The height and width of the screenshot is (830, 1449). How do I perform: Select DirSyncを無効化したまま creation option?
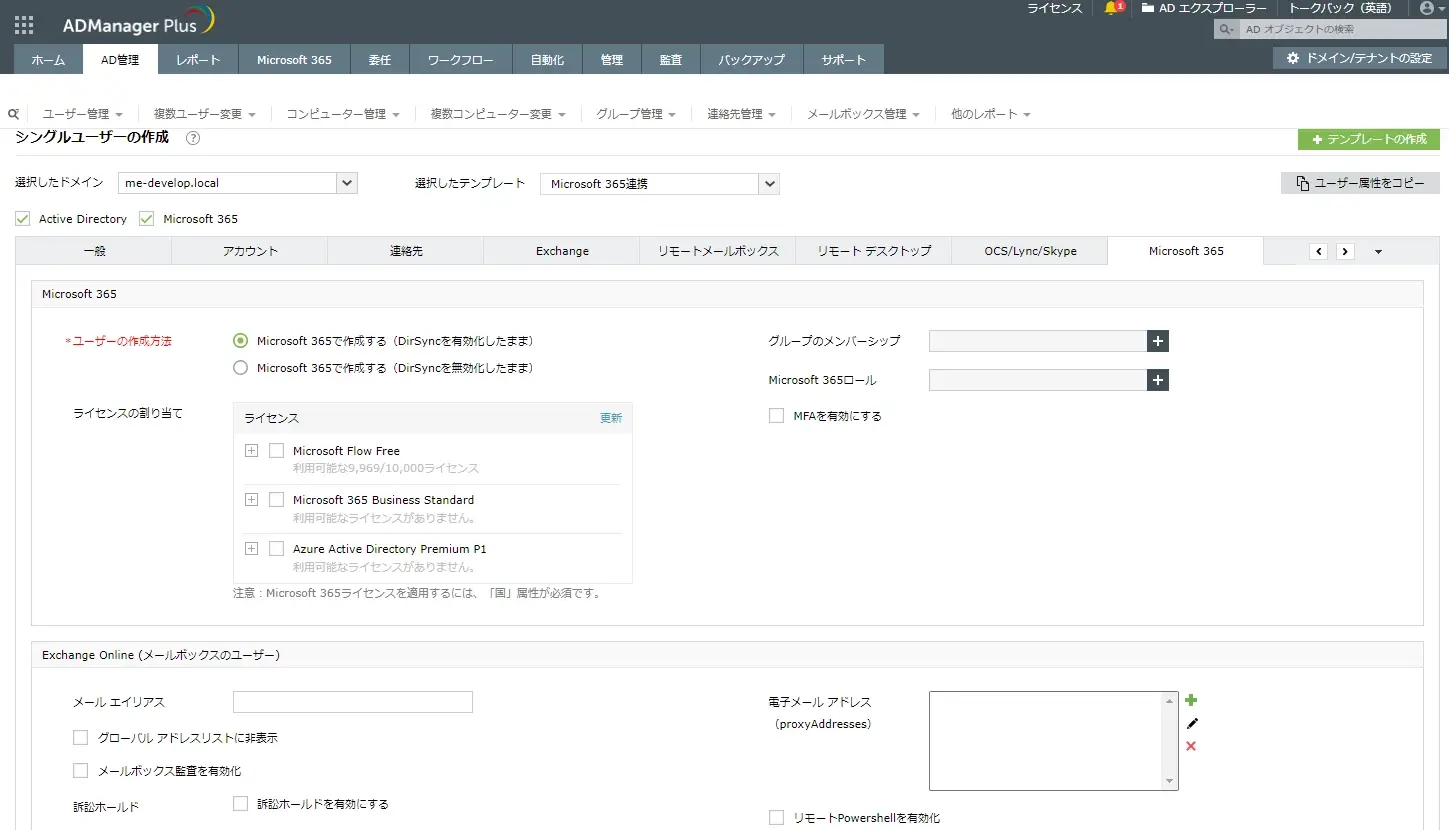(x=240, y=368)
